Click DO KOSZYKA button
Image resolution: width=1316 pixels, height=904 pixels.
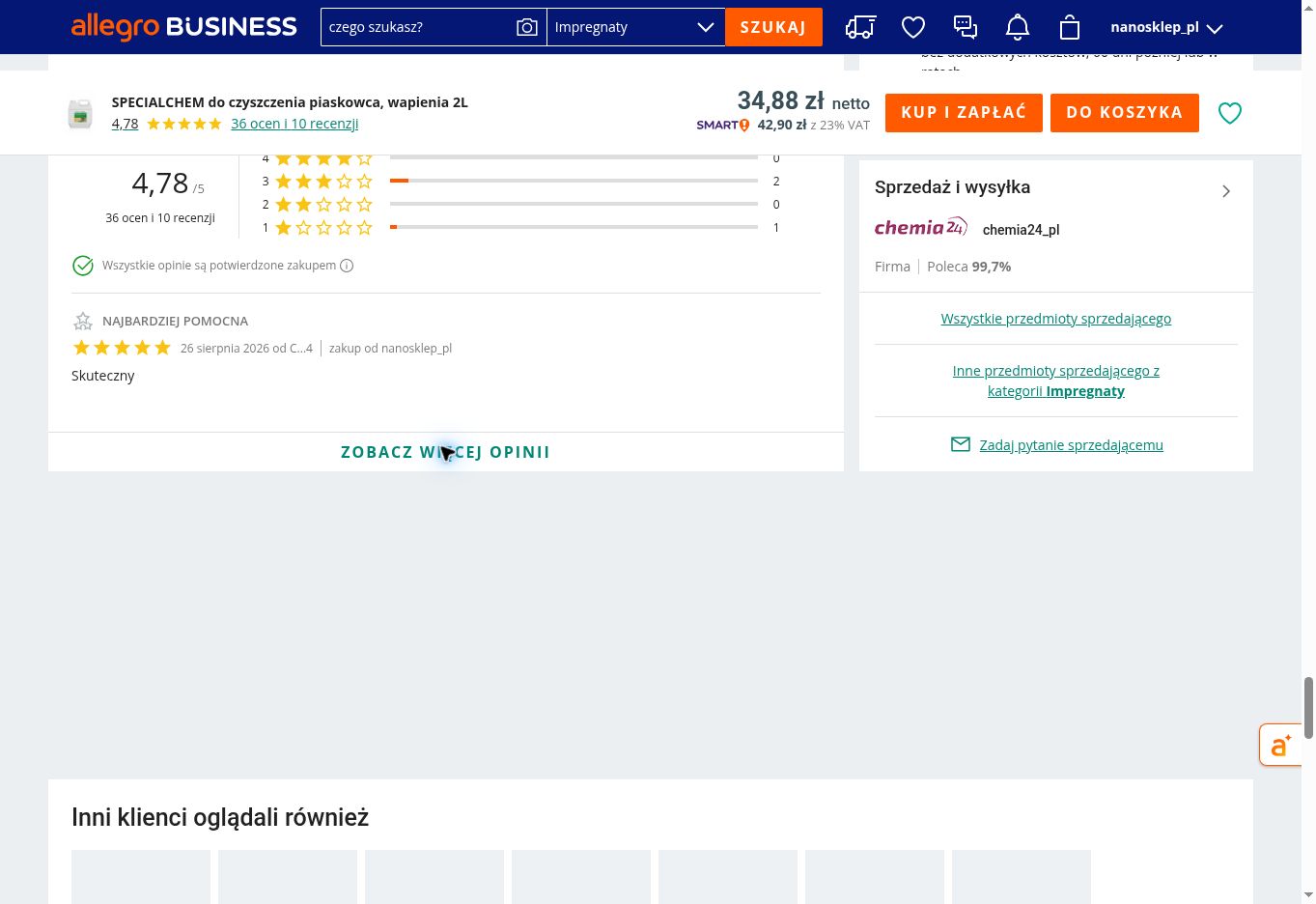[x=1125, y=113]
